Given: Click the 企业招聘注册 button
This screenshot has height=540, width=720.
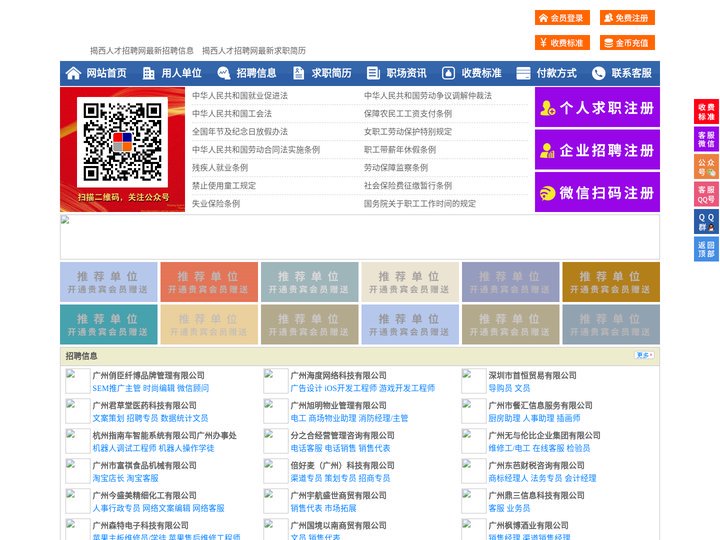Looking at the screenshot, I should tap(597, 150).
